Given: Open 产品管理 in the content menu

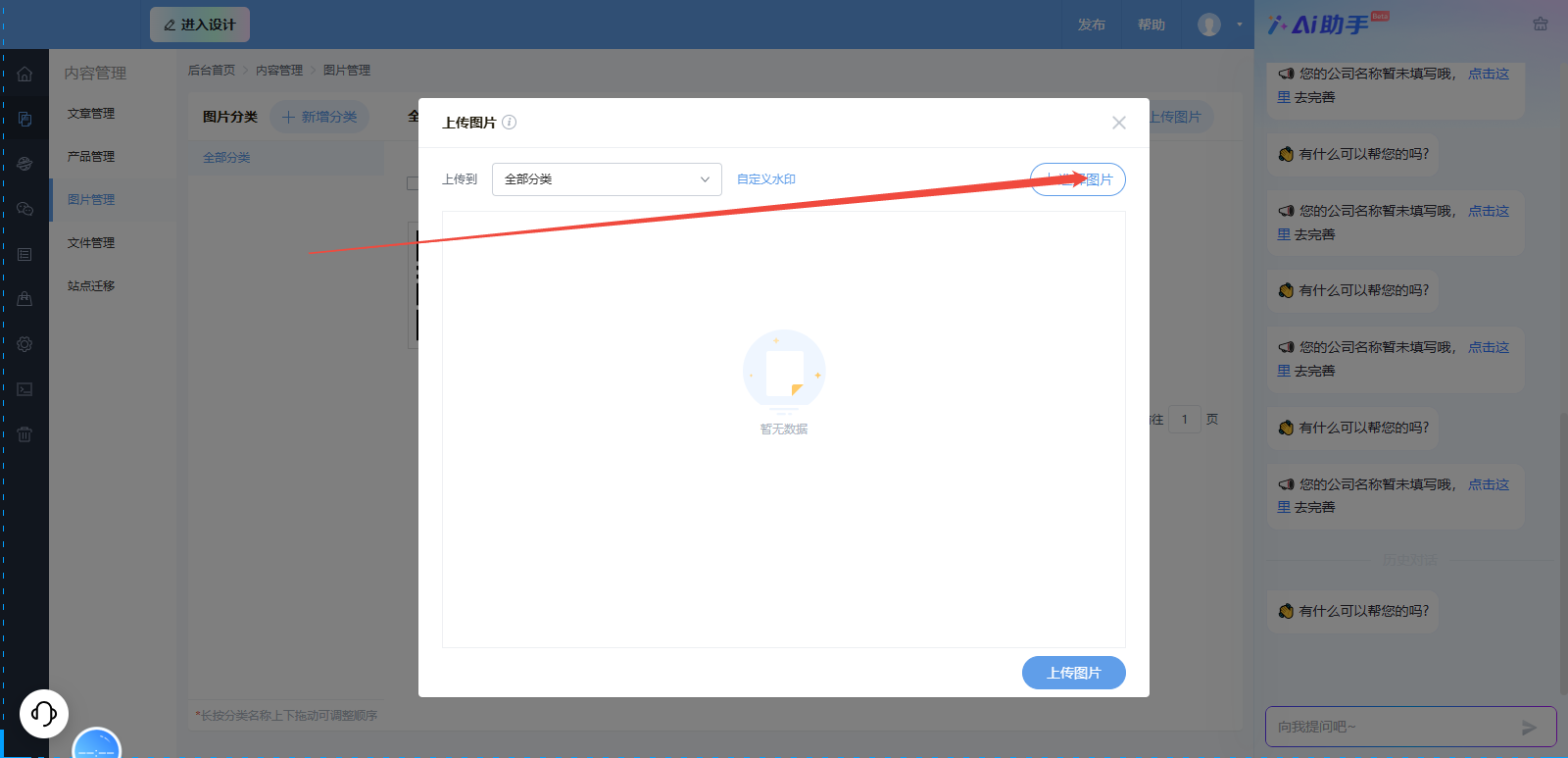Looking at the screenshot, I should click(x=91, y=157).
